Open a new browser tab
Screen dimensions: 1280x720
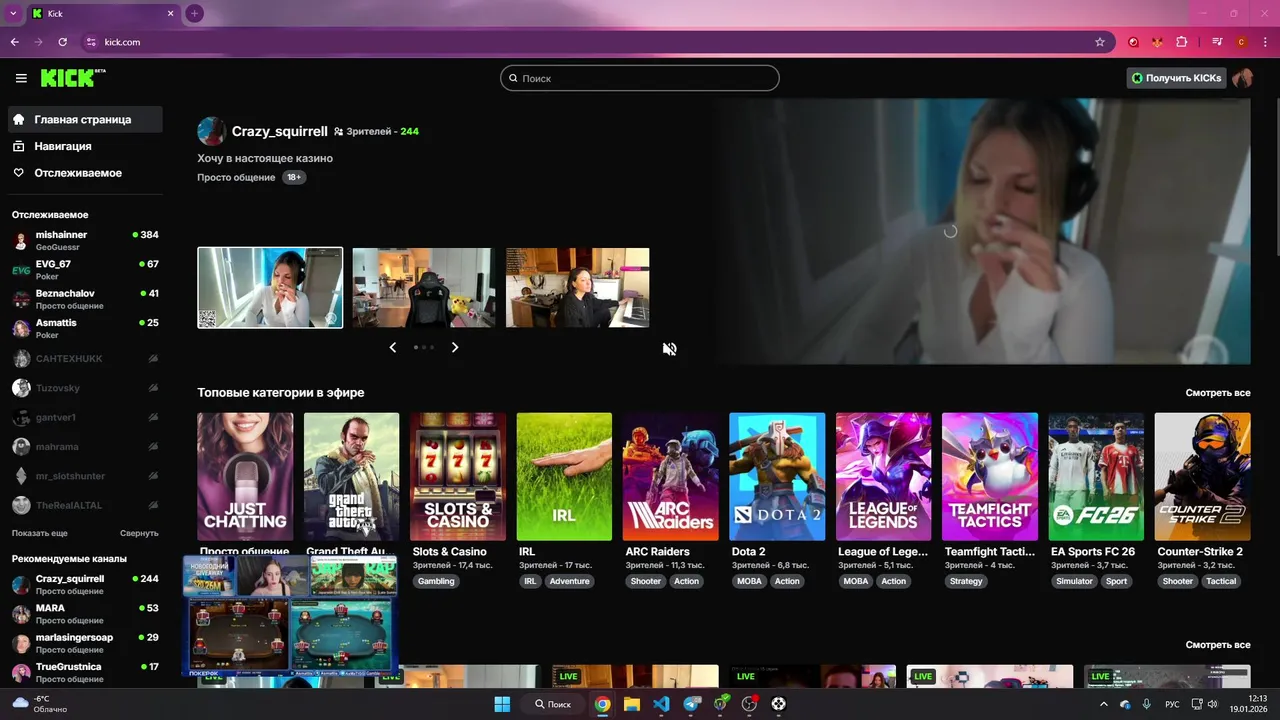coord(194,13)
